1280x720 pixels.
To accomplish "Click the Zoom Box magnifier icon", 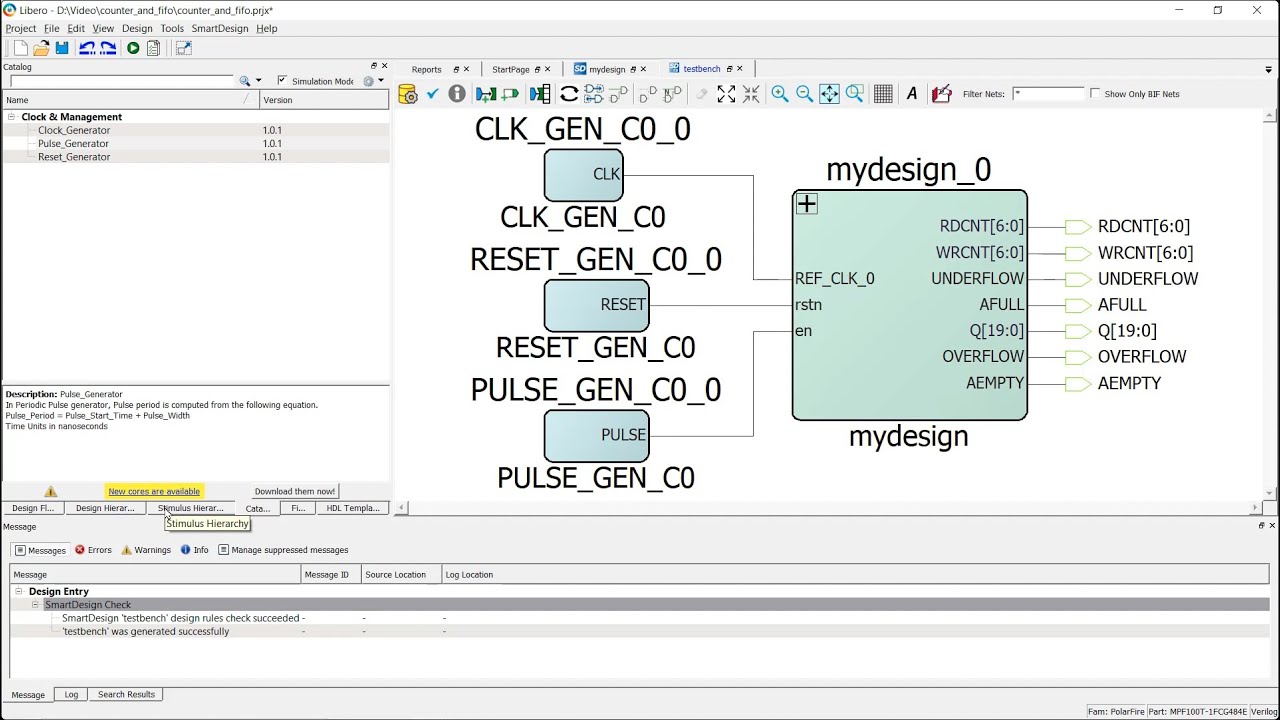I will [855, 94].
